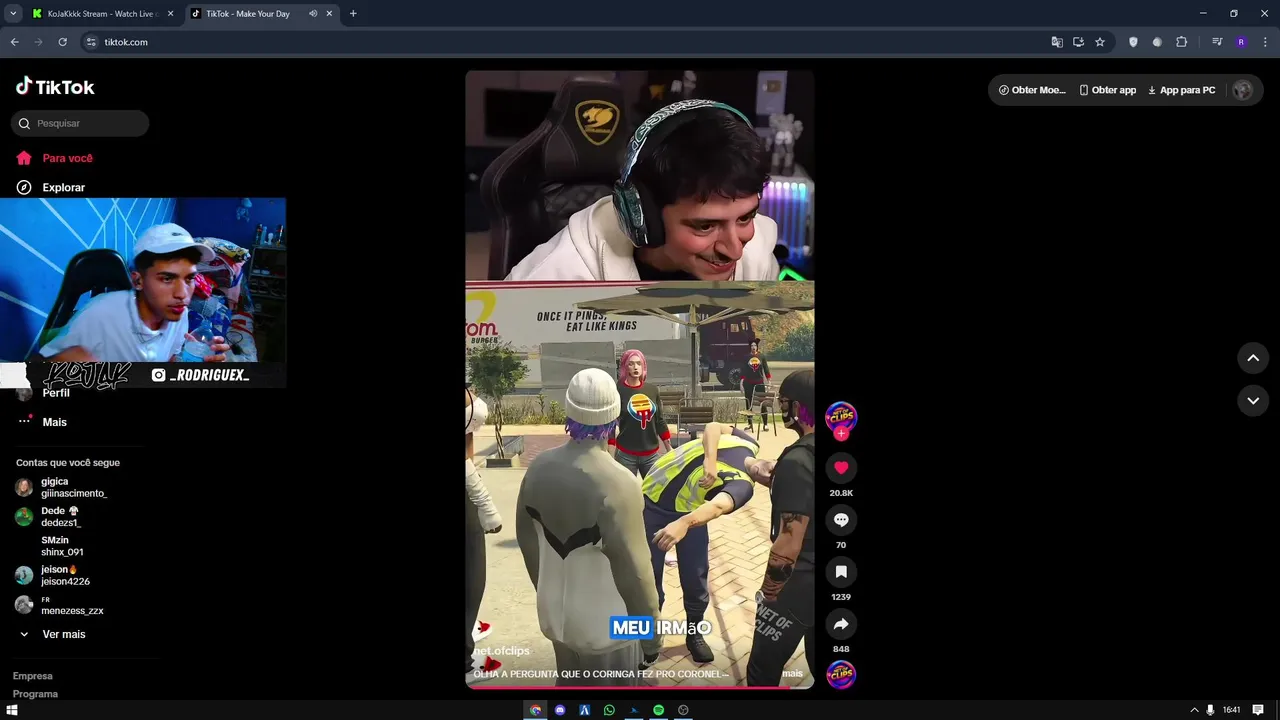Open the tab search dropdown arrow
Viewport: 1280px width, 720px height.
(x=13, y=14)
